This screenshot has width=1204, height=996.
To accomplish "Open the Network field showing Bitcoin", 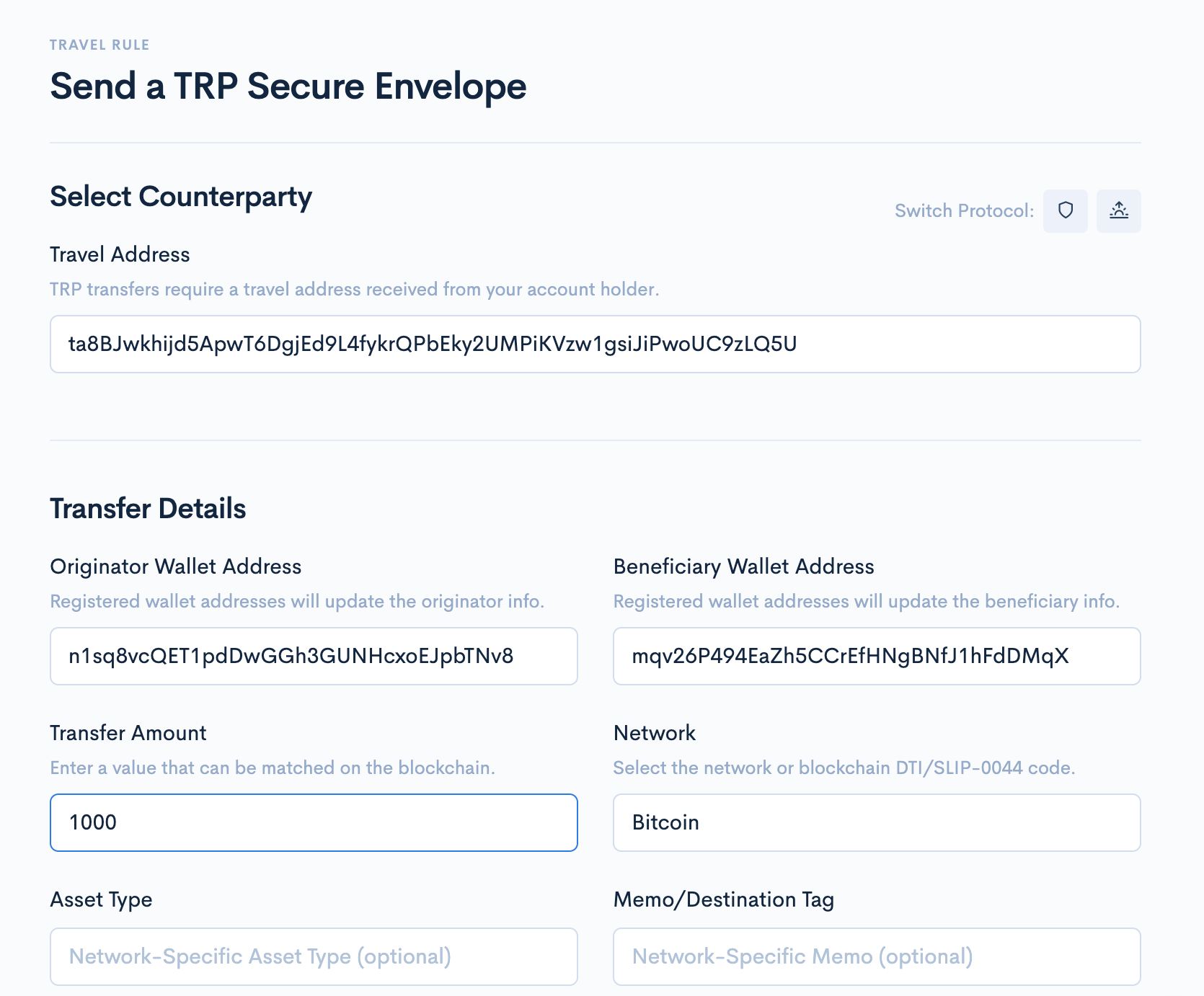I will pos(876,822).
